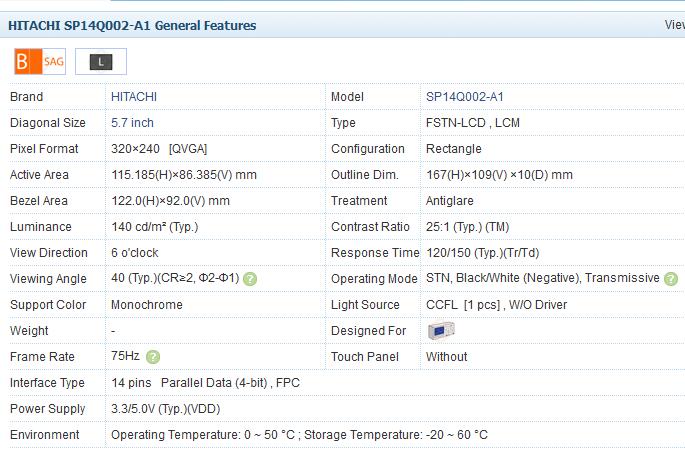The height and width of the screenshot is (456, 685).
Task: Click the 'Designed For' row label
Action: [368, 331]
